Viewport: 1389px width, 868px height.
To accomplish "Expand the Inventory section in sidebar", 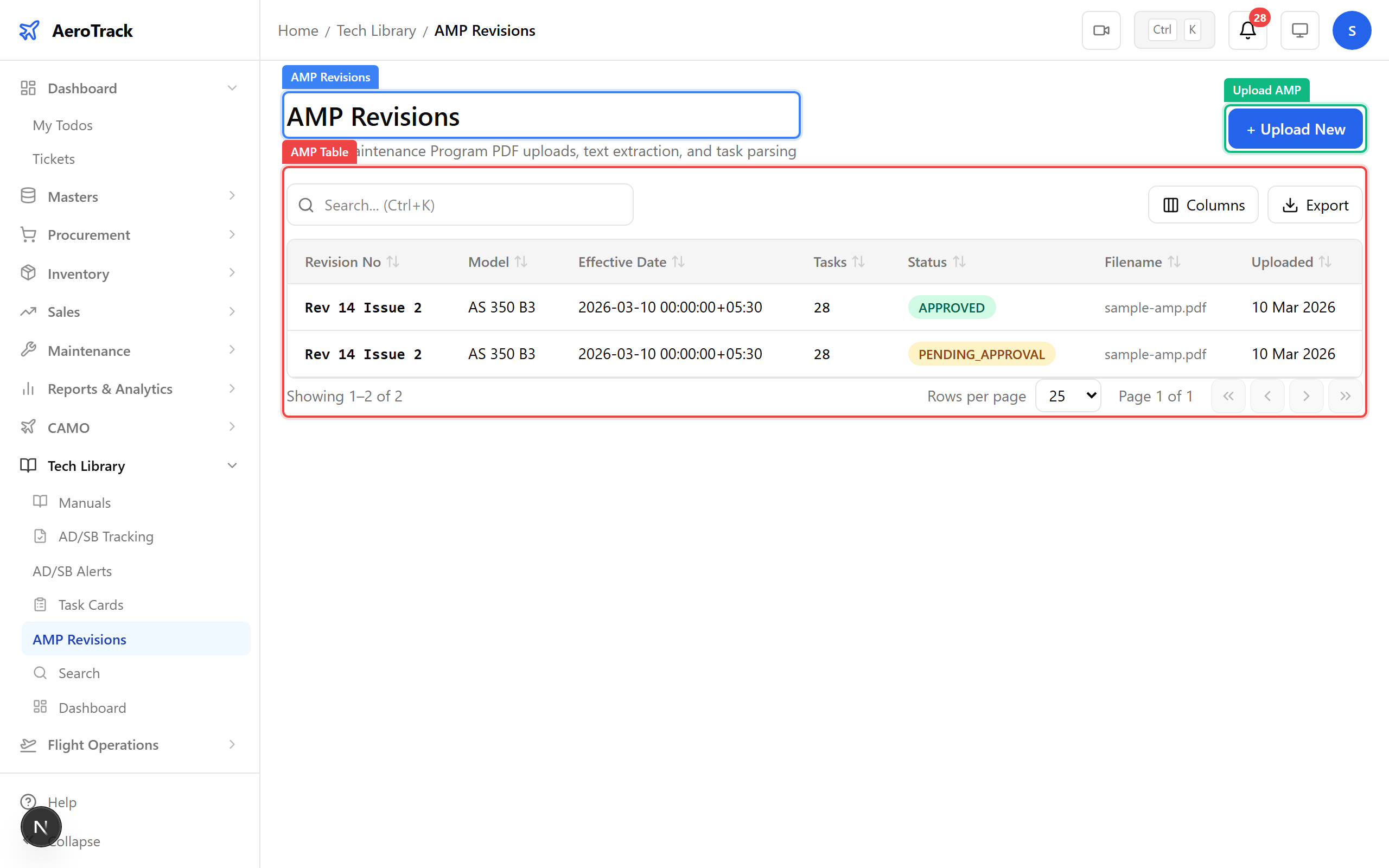I will pos(232,273).
